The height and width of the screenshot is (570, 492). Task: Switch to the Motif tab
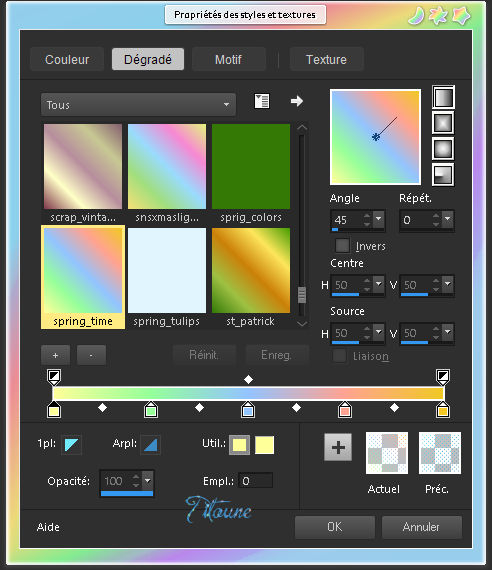click(x=228, y=59)
